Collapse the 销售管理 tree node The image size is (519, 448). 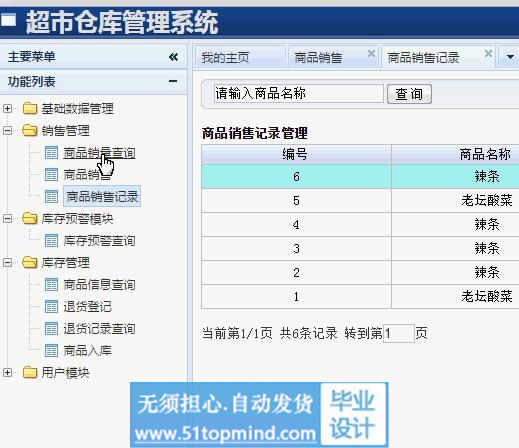pos(7,131)
